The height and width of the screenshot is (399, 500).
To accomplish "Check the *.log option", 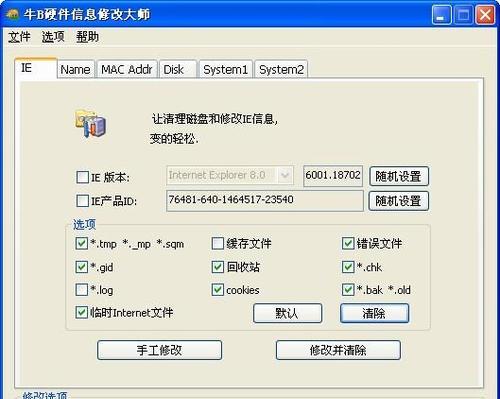I will (x=82, y=290).
